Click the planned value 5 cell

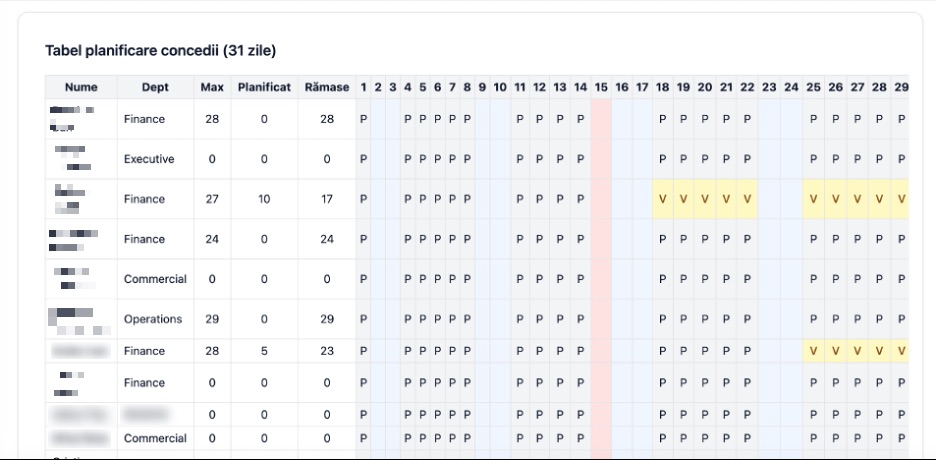(x=264, y=351)
